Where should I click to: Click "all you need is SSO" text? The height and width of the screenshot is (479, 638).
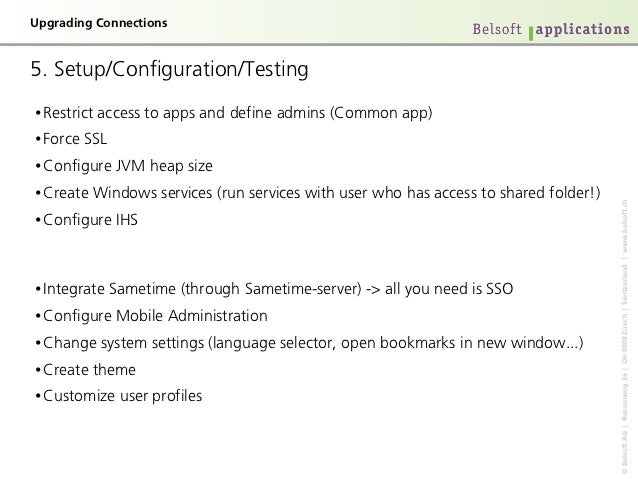click(x=449, y=289)
